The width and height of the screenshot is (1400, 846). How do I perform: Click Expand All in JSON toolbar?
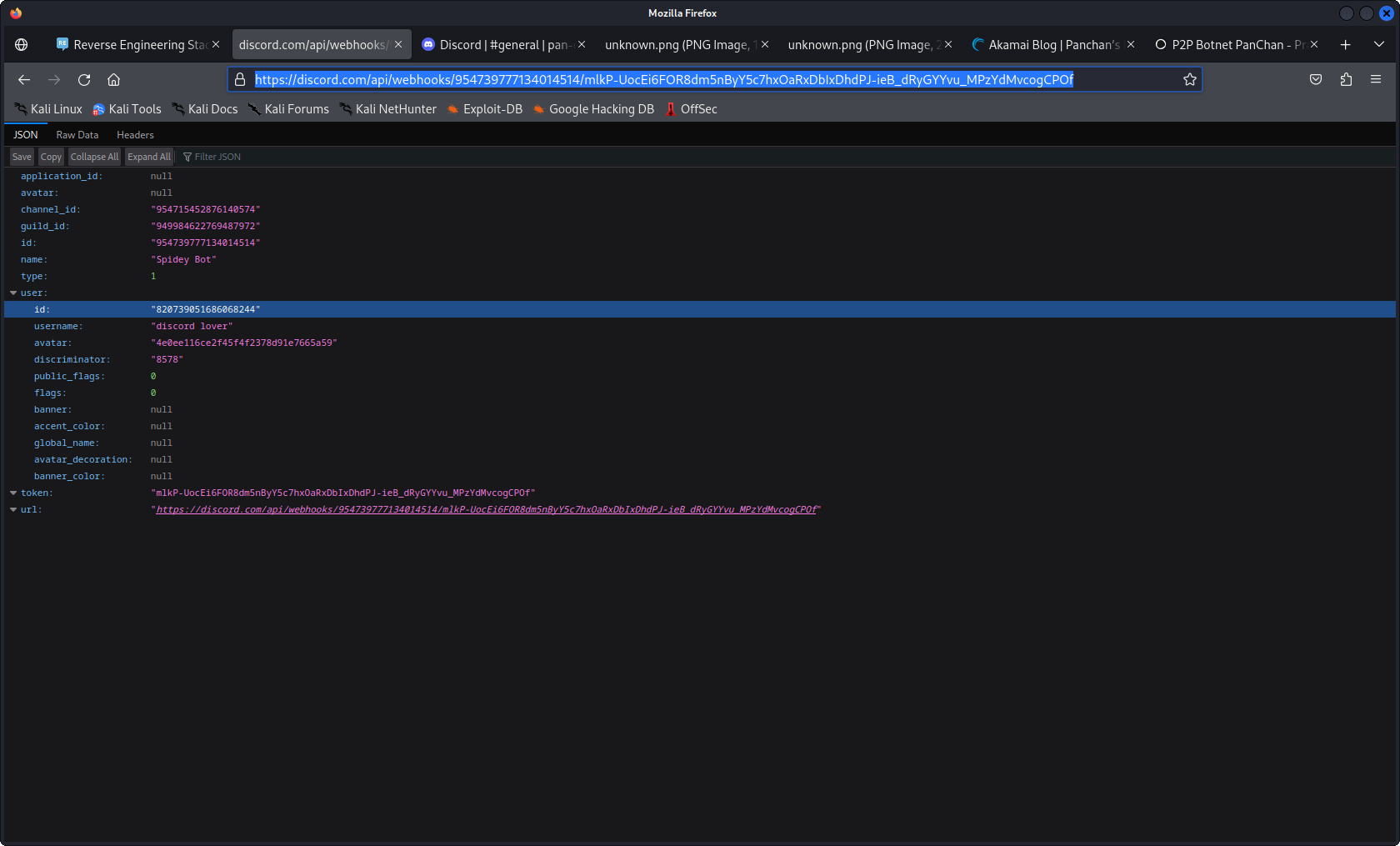click(149, 157)
